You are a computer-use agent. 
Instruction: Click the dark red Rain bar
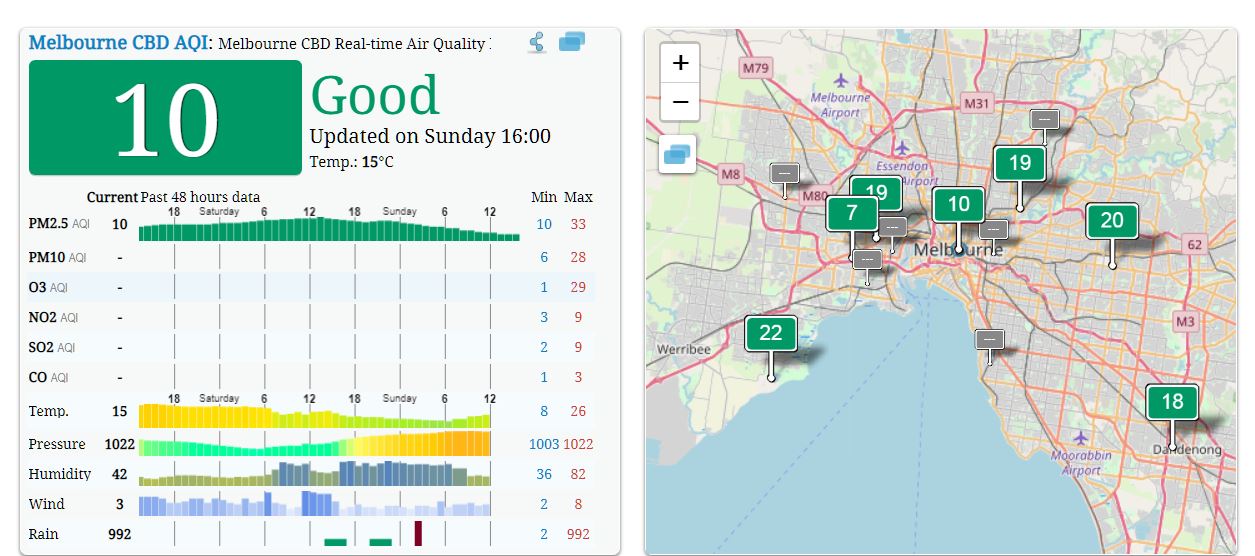pyautogui.click(x=418, y=533)
